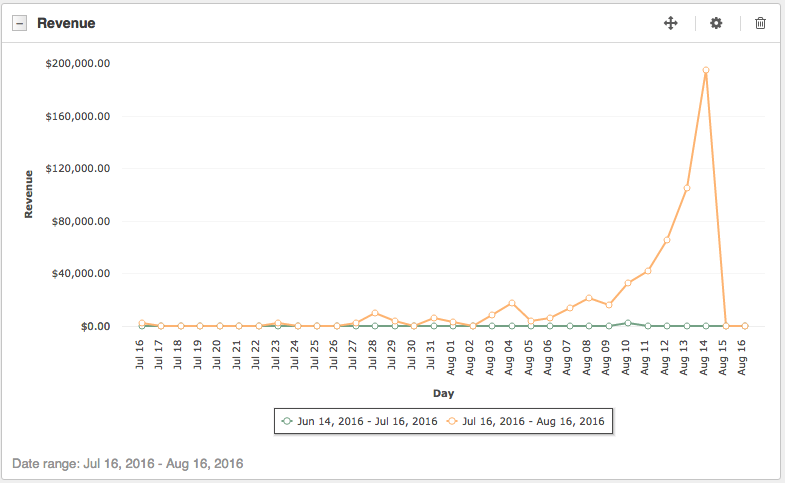This screenshot has height=483, width=785.
Task: Click the orange legend marker icon
Action: pos(452,421)
